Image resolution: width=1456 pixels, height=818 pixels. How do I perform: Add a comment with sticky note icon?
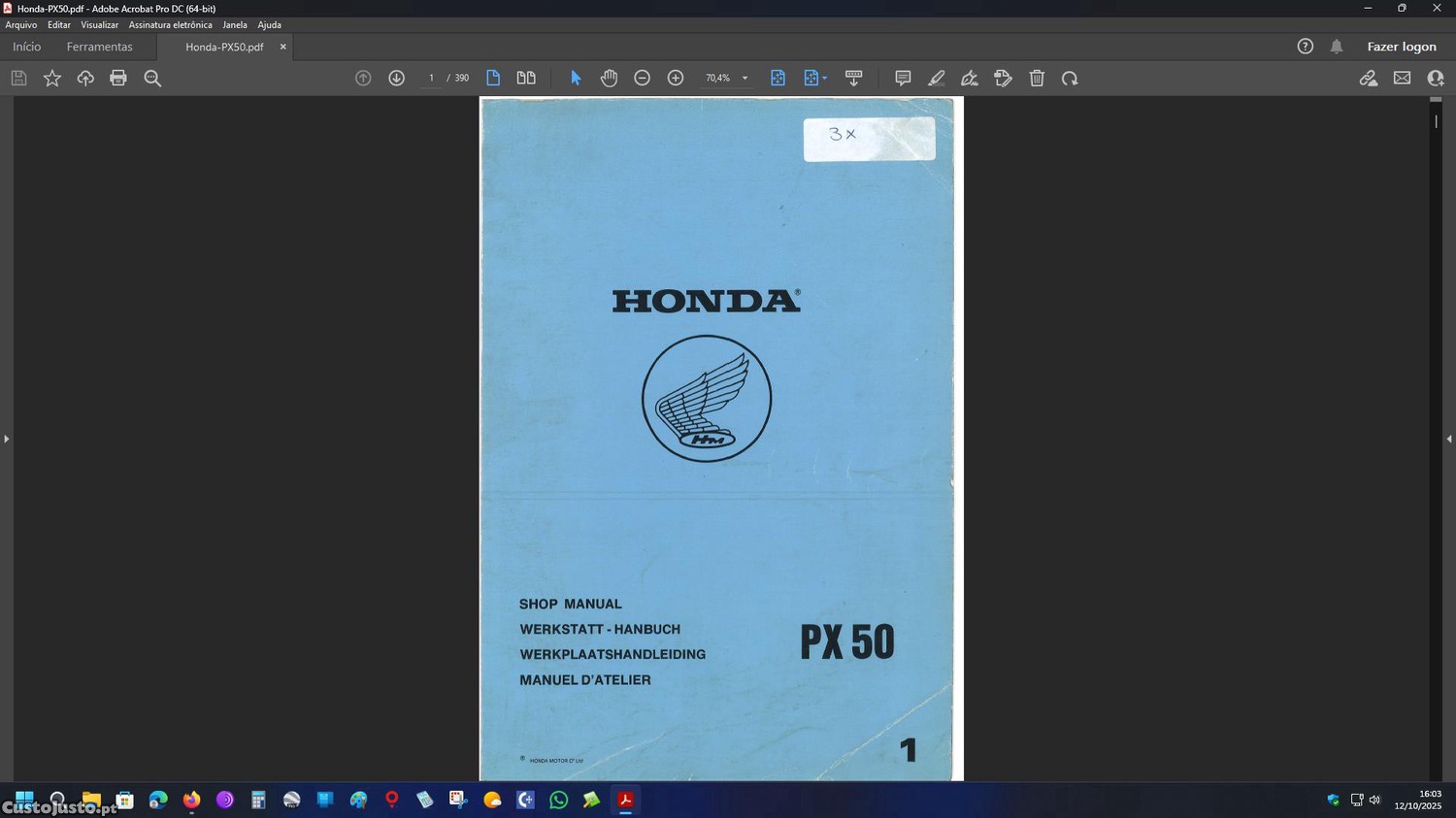coord(903,79)
